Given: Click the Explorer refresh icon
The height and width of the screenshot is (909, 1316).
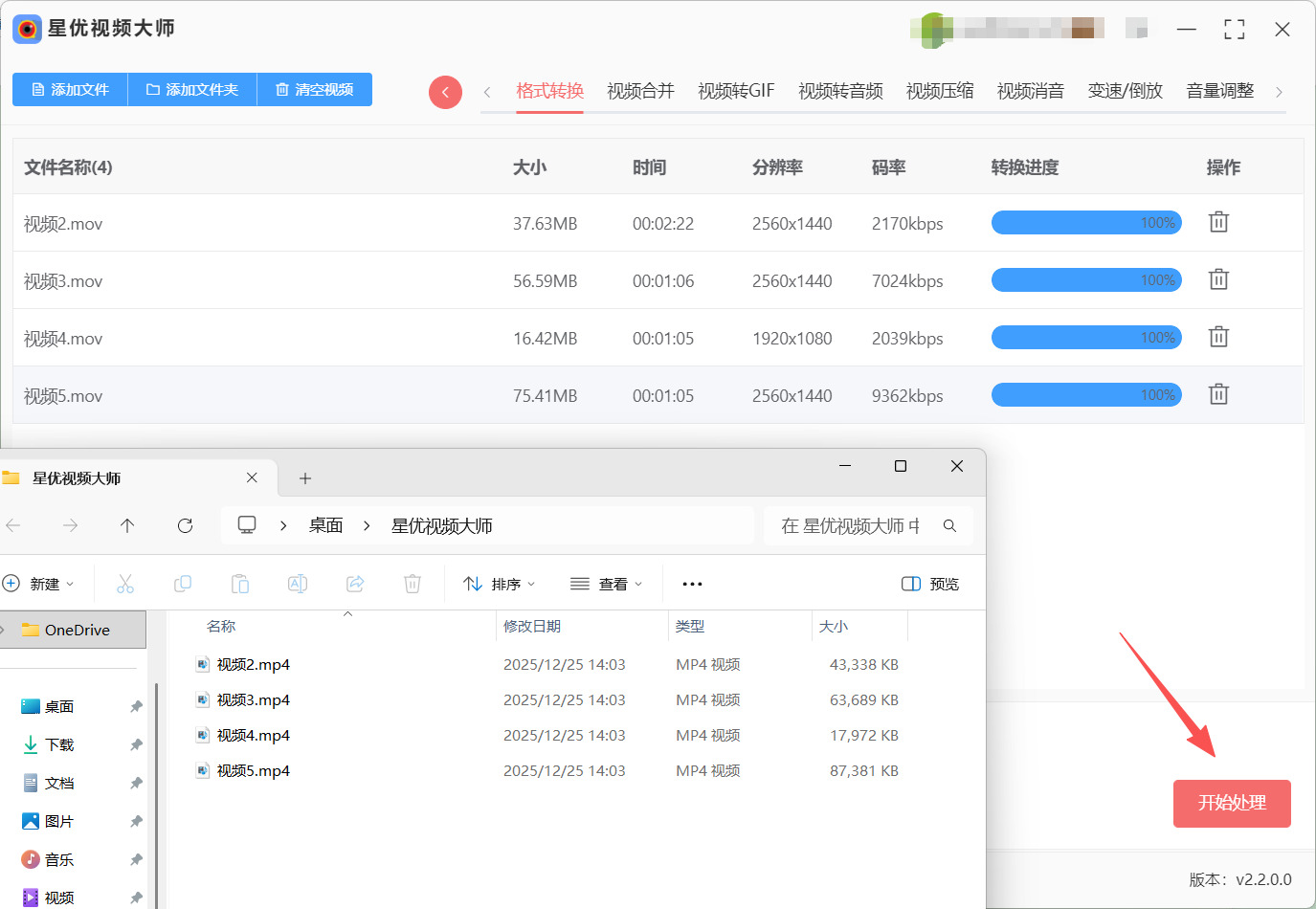Looking at the screenshot, I should point(186,525).
